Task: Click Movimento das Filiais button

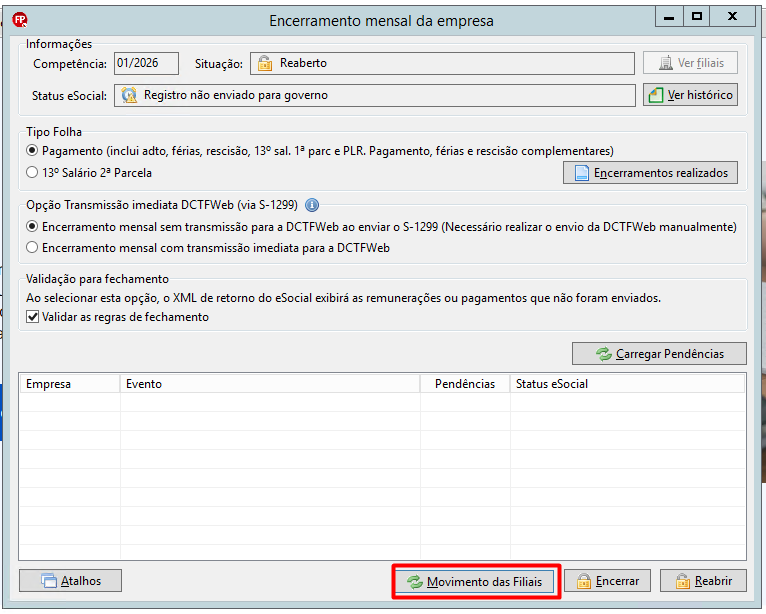Action: click(476, 581)
